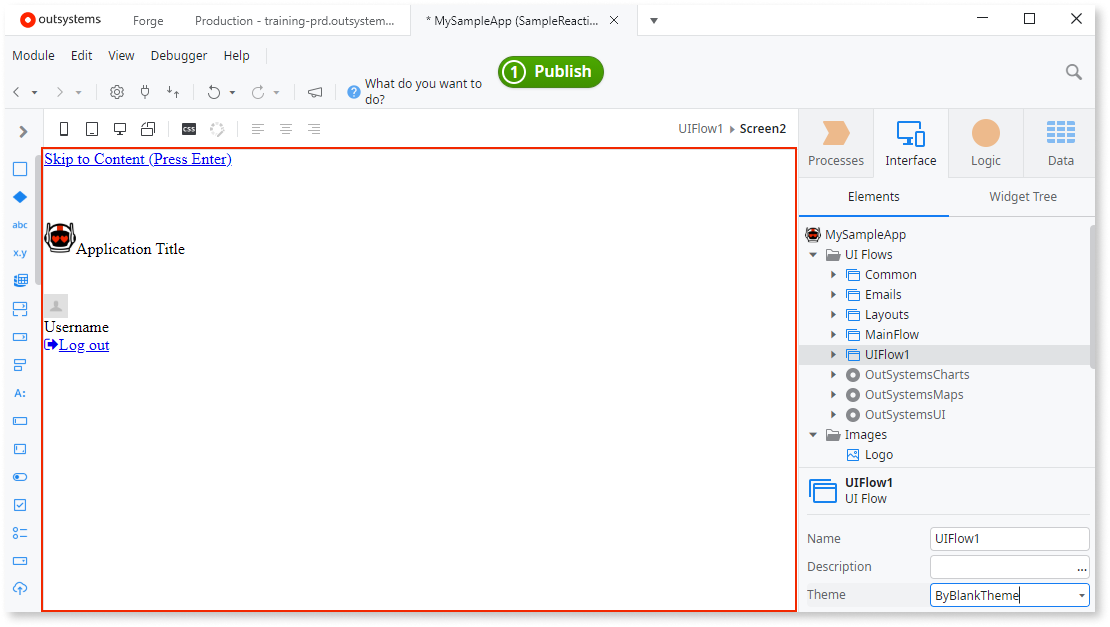Toggle phone preview mode
Screen dimensions: 1110x627
pos(63,128)
